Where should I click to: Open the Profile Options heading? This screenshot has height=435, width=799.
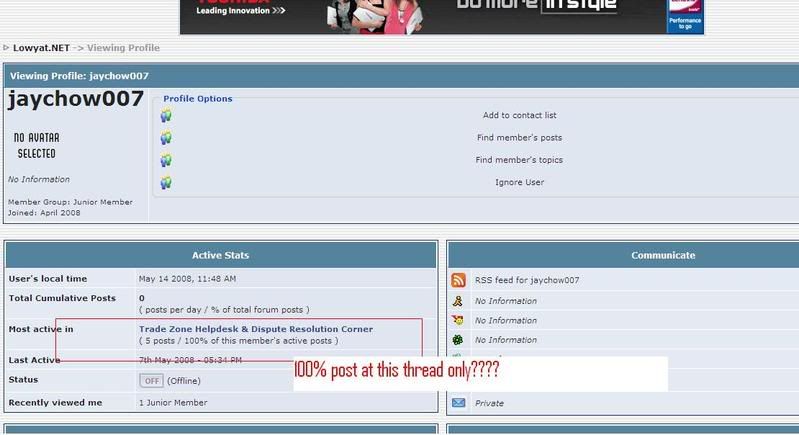[x=198, y=99]
